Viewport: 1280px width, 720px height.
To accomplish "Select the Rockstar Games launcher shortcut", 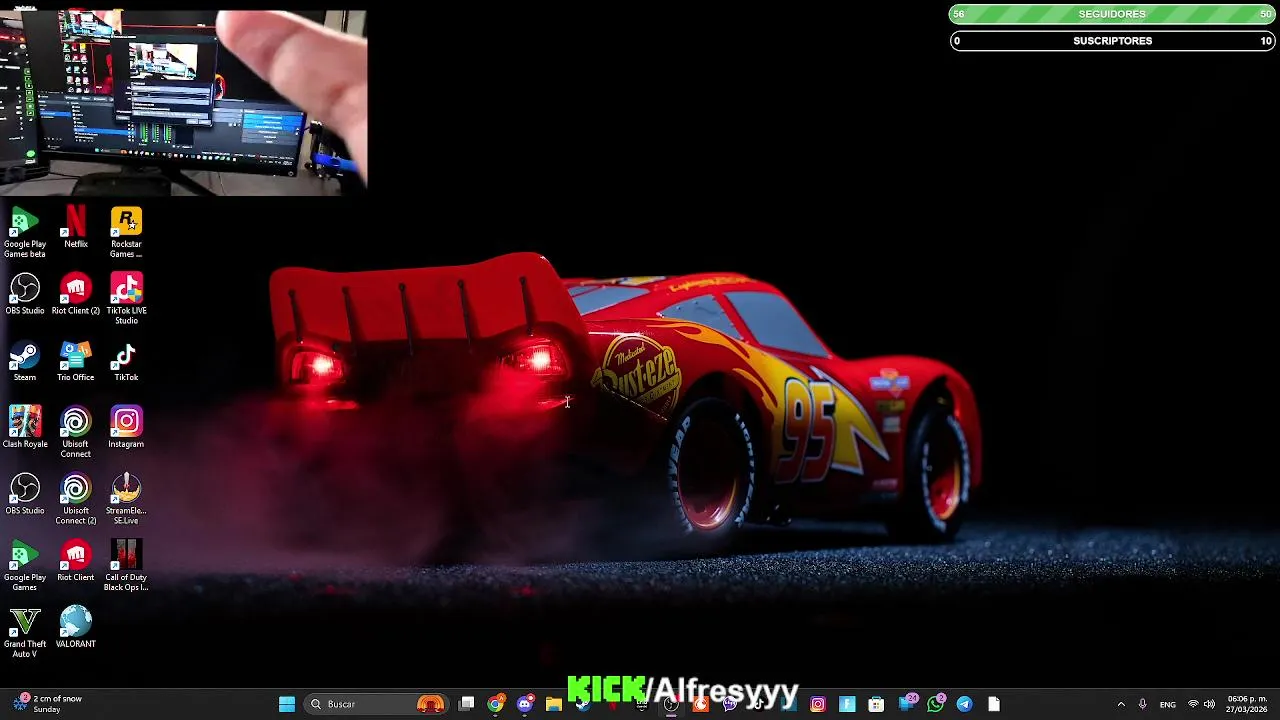I will click(126, 232).
